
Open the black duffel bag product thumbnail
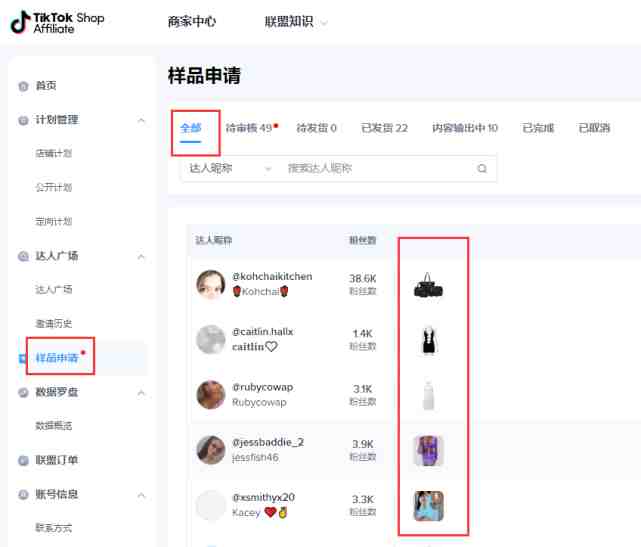click(428, 285)
